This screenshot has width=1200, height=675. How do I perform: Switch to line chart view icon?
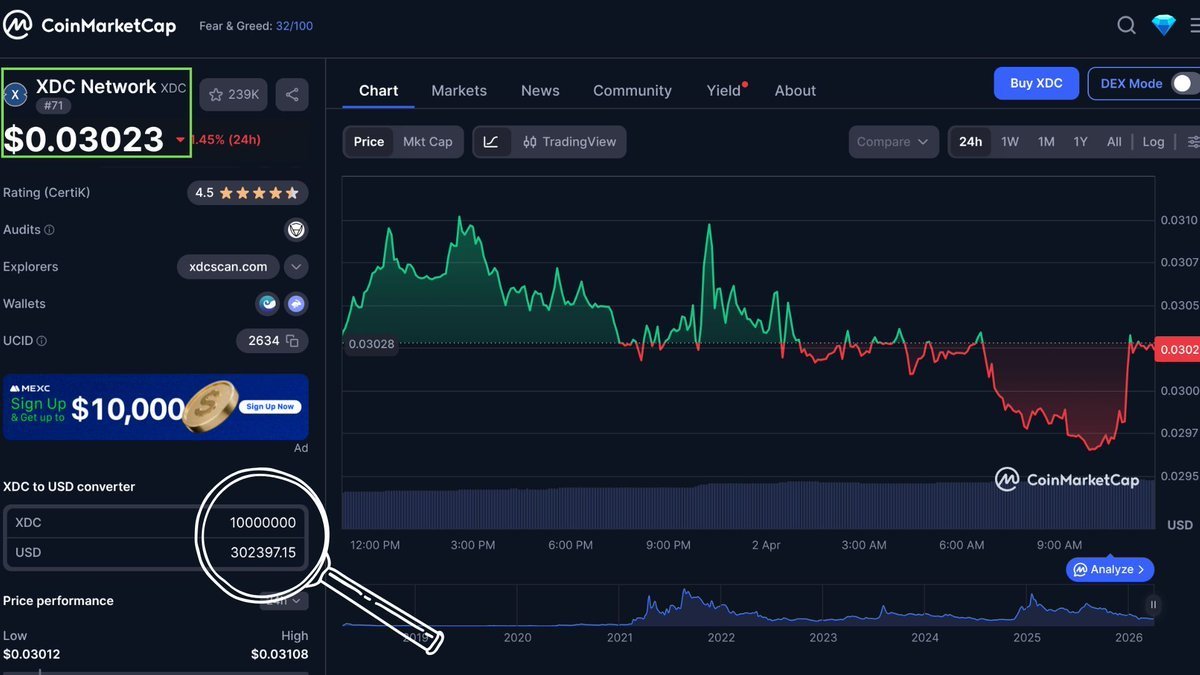coord(491,142)
